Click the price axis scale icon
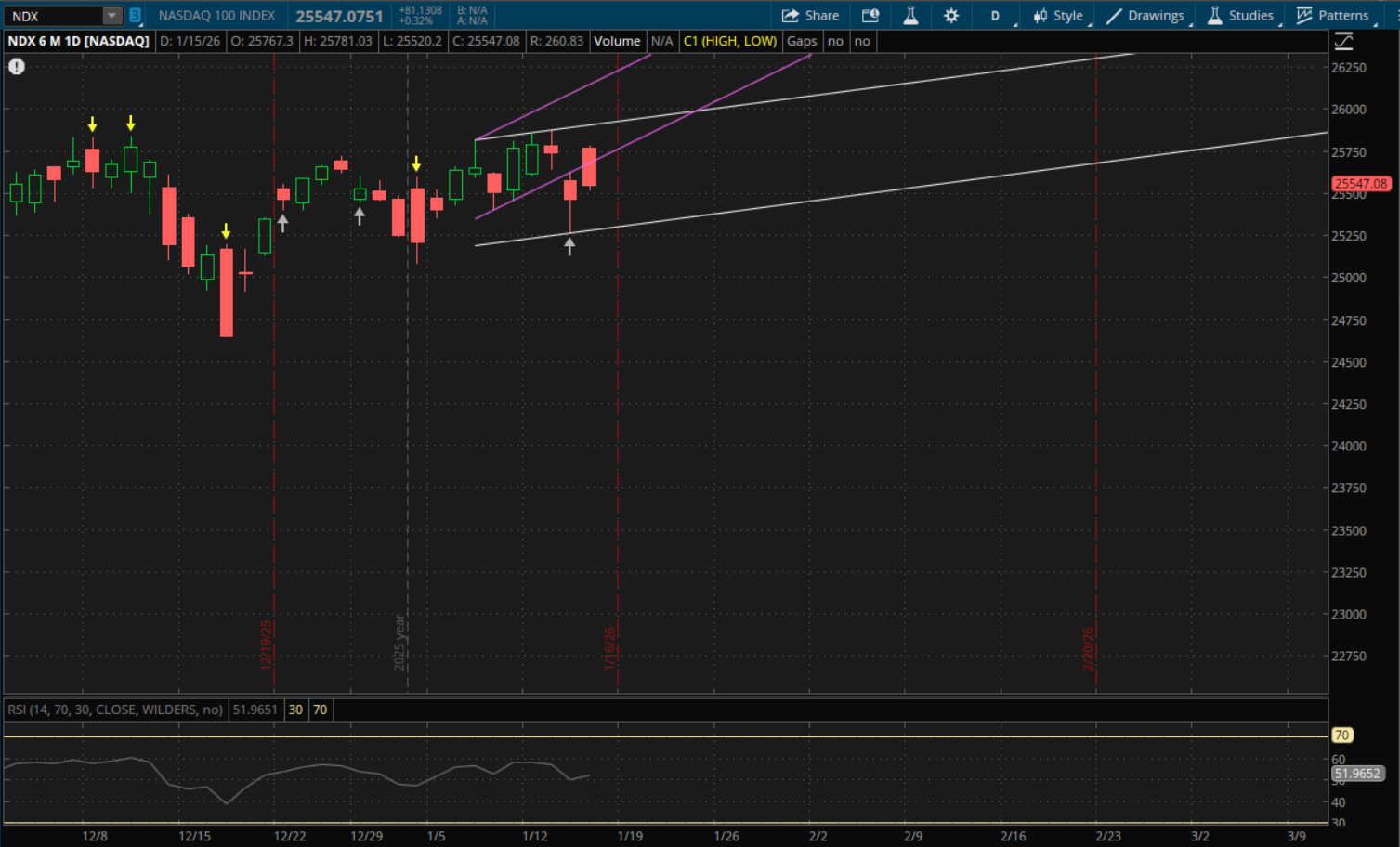Image resolution: width=1400 pixels, height=847 pixels. pos(1343,42)
